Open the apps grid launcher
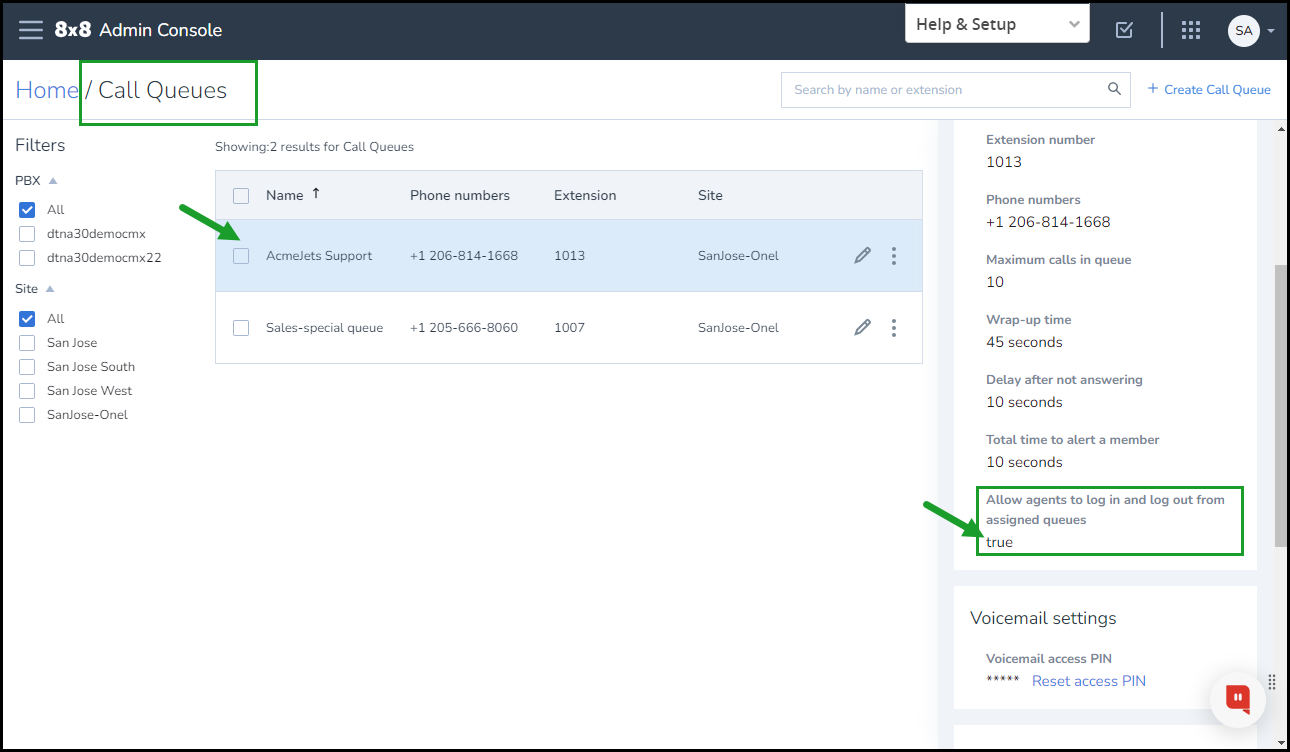The width and height of the screenshot is (1290, 752). [x=1190, y=30]
